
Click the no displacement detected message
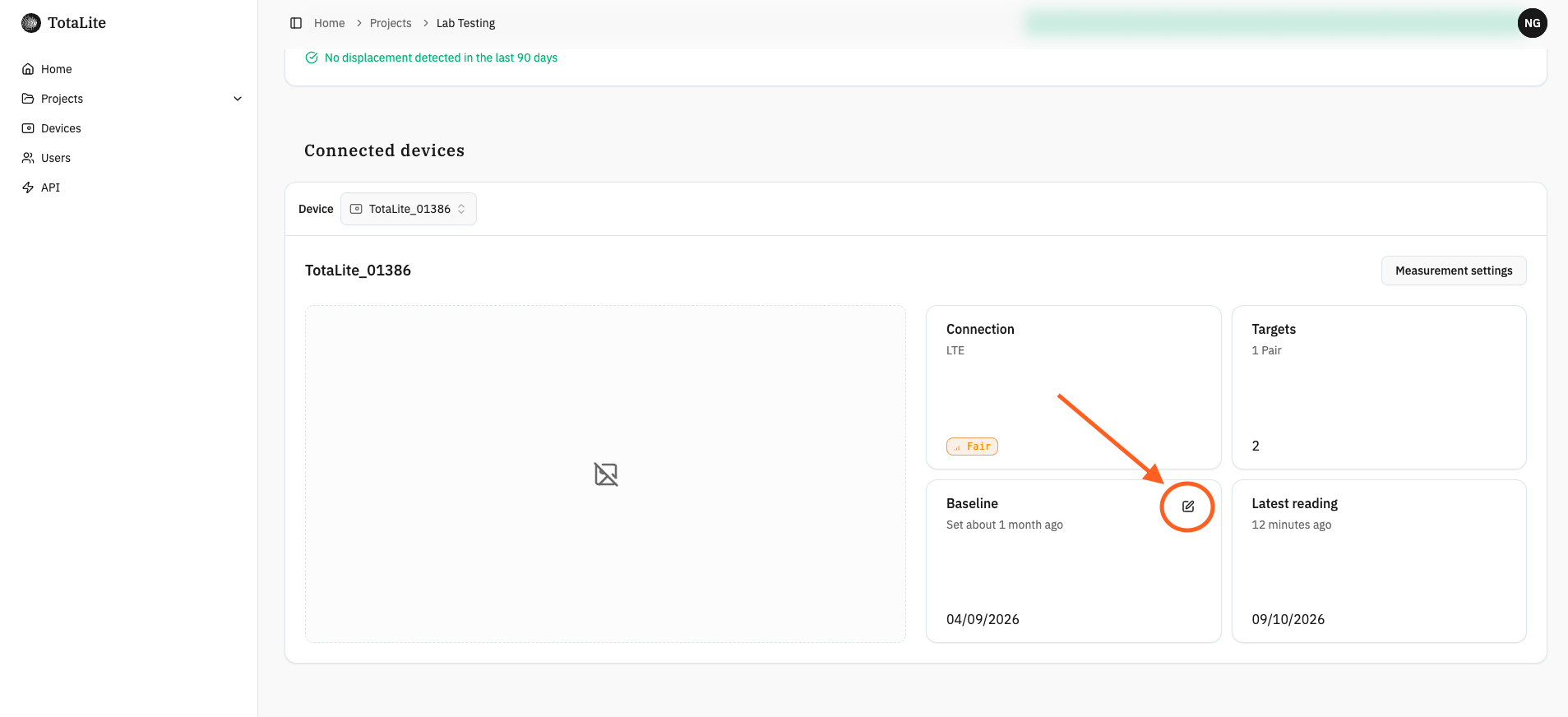point(441,58)
